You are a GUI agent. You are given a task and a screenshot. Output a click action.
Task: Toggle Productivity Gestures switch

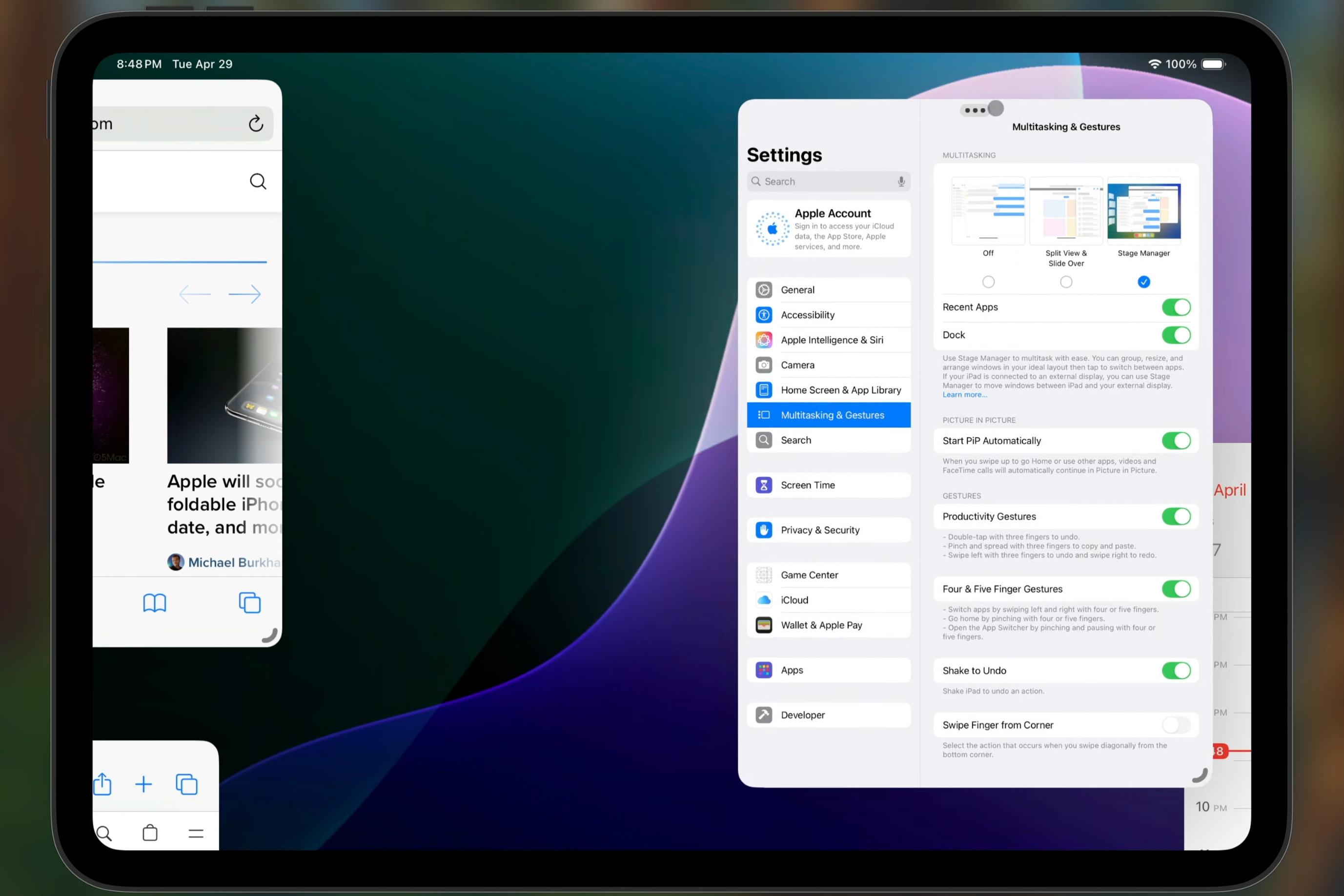1176,517
